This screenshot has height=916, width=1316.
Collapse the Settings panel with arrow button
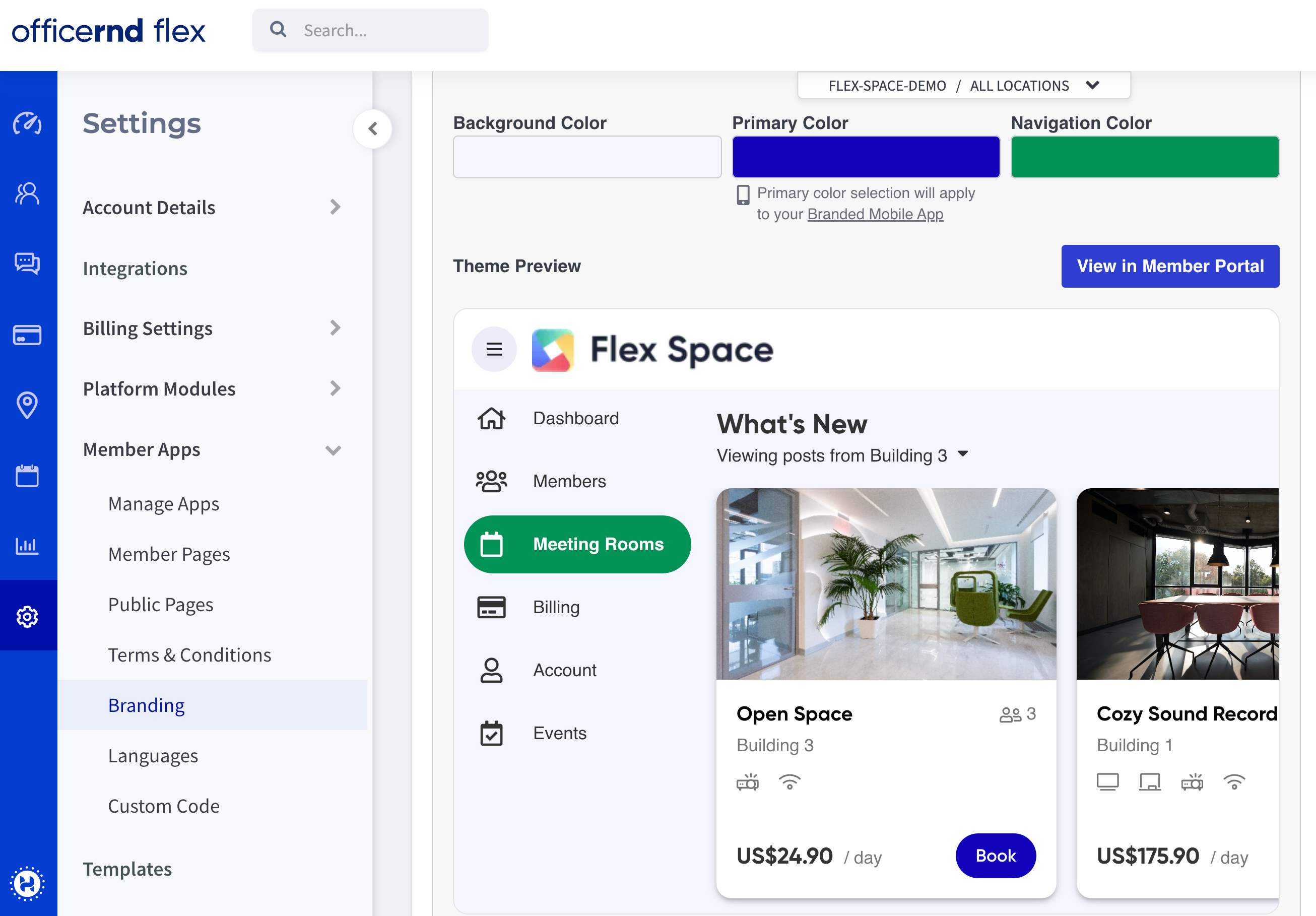372,128
